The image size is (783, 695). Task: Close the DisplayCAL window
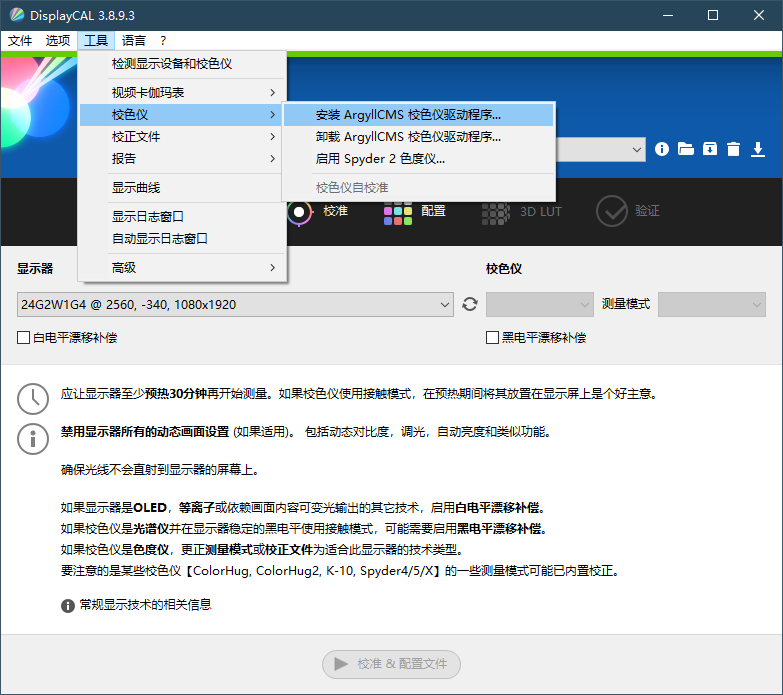759,15
